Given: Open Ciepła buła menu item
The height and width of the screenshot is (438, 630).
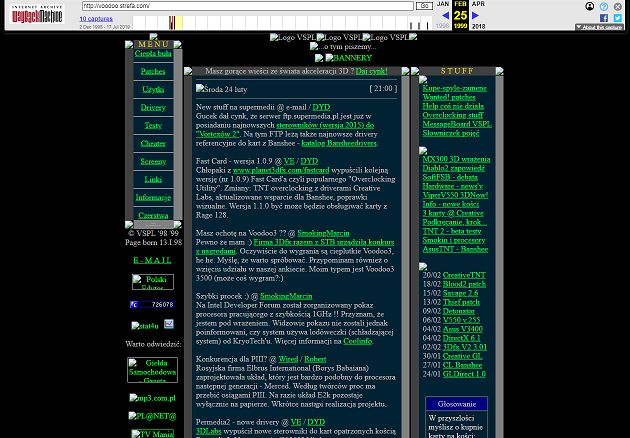Looking at the screenshot, I should 153,53.
